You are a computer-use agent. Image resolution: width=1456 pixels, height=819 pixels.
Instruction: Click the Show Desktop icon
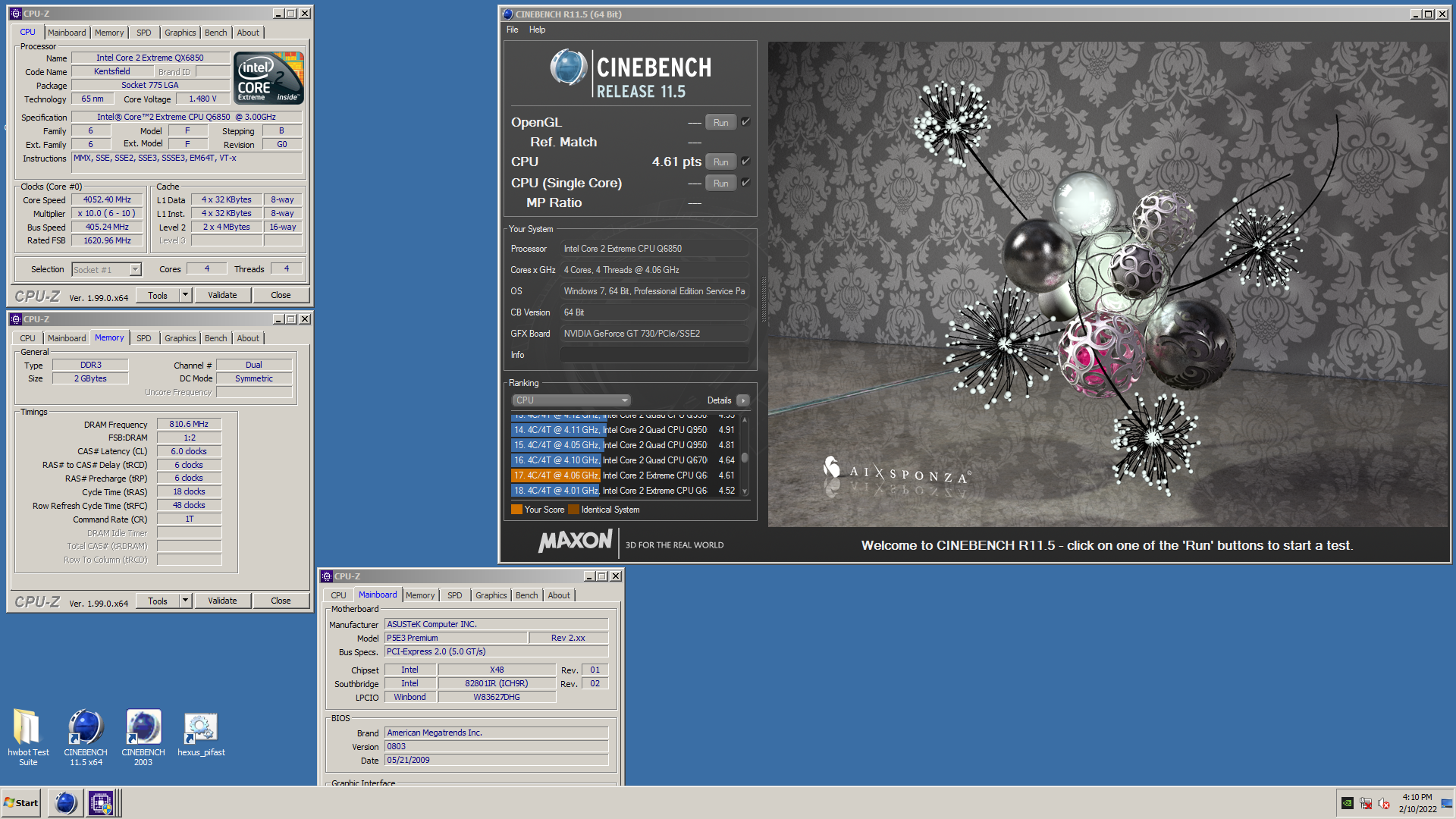(x=1447, y=803)
